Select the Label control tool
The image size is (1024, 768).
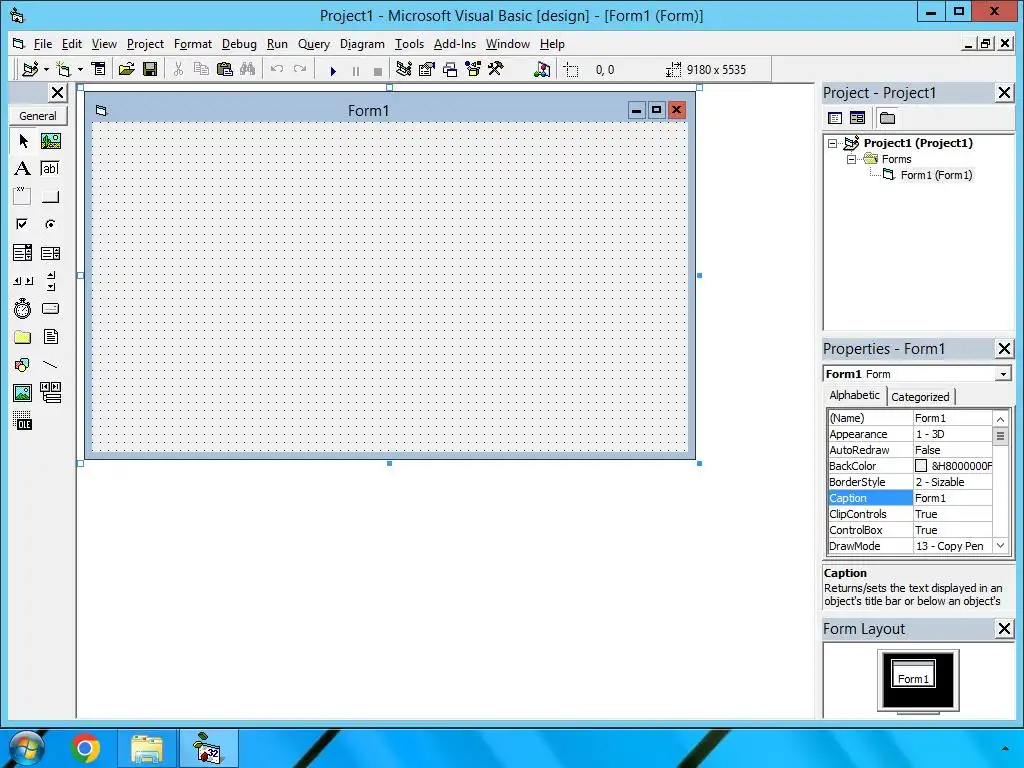23,168
